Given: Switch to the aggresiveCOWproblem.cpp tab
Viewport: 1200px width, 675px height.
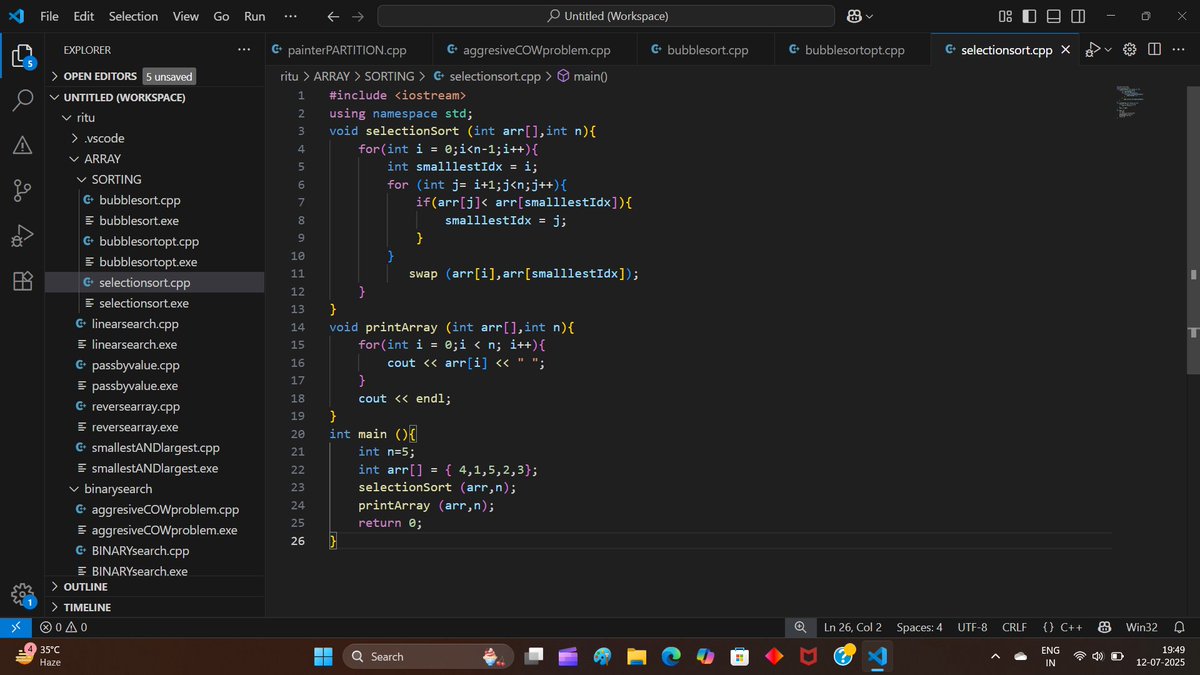Looking at the screenshot, I should (x=536, y=49).
